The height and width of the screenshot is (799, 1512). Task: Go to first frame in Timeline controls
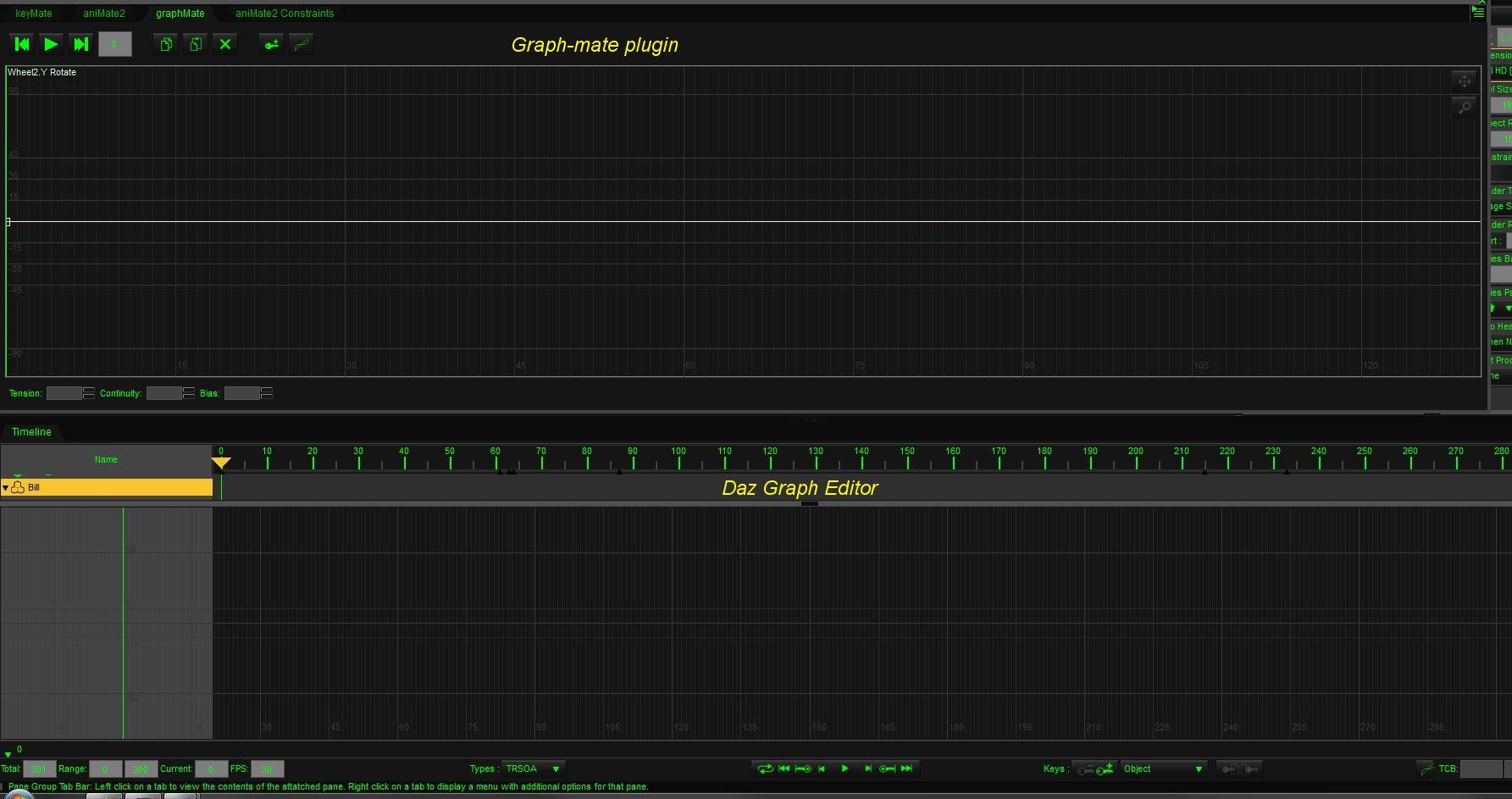pyautogui.click(x=784, y=768)
